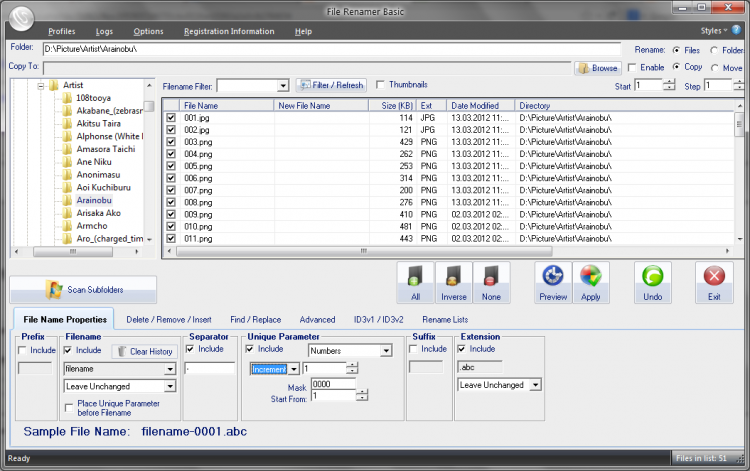
Task: Click the Scan Subfolders button
Action: click(x=83, y=290)
